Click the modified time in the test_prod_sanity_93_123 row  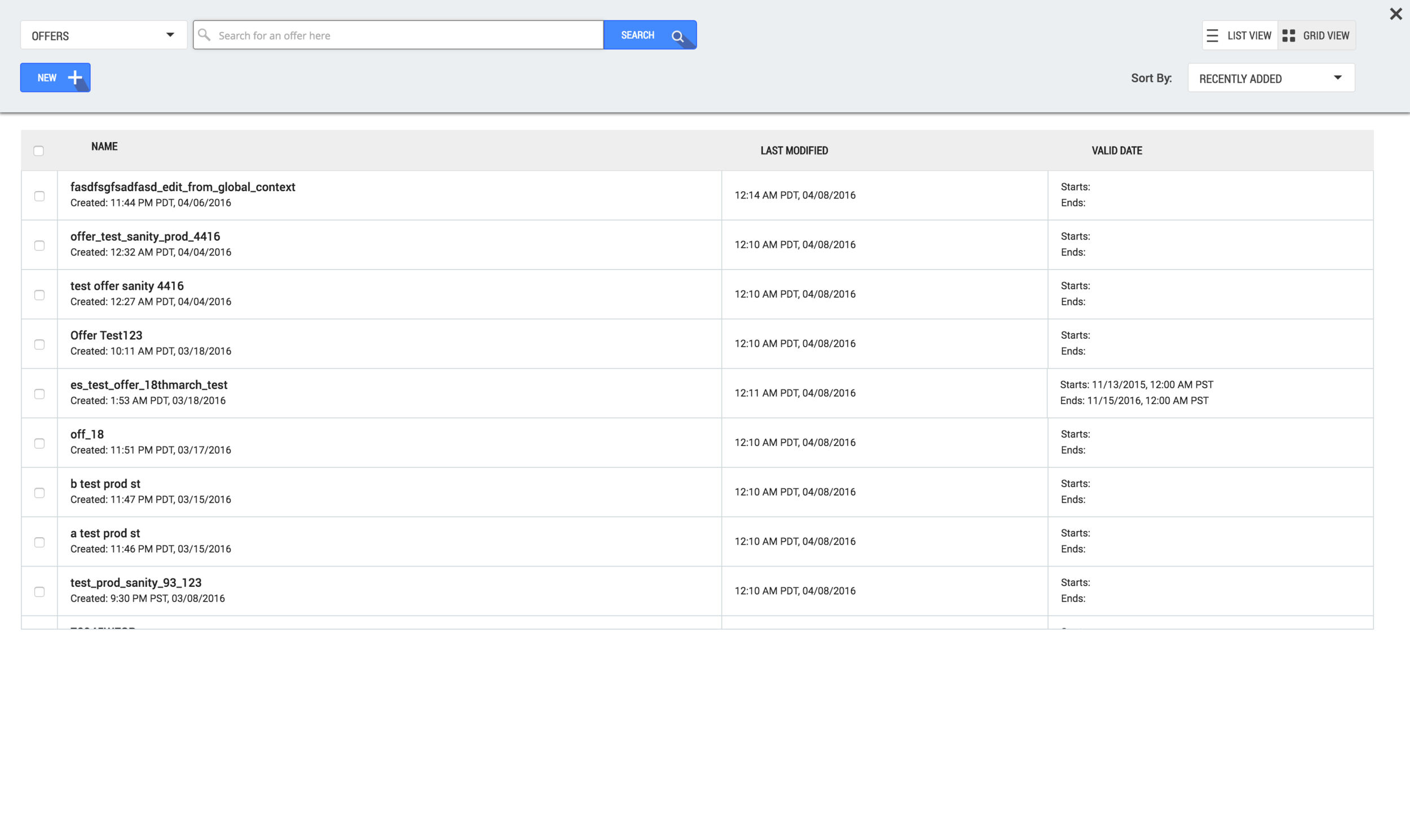click(795, 591)
